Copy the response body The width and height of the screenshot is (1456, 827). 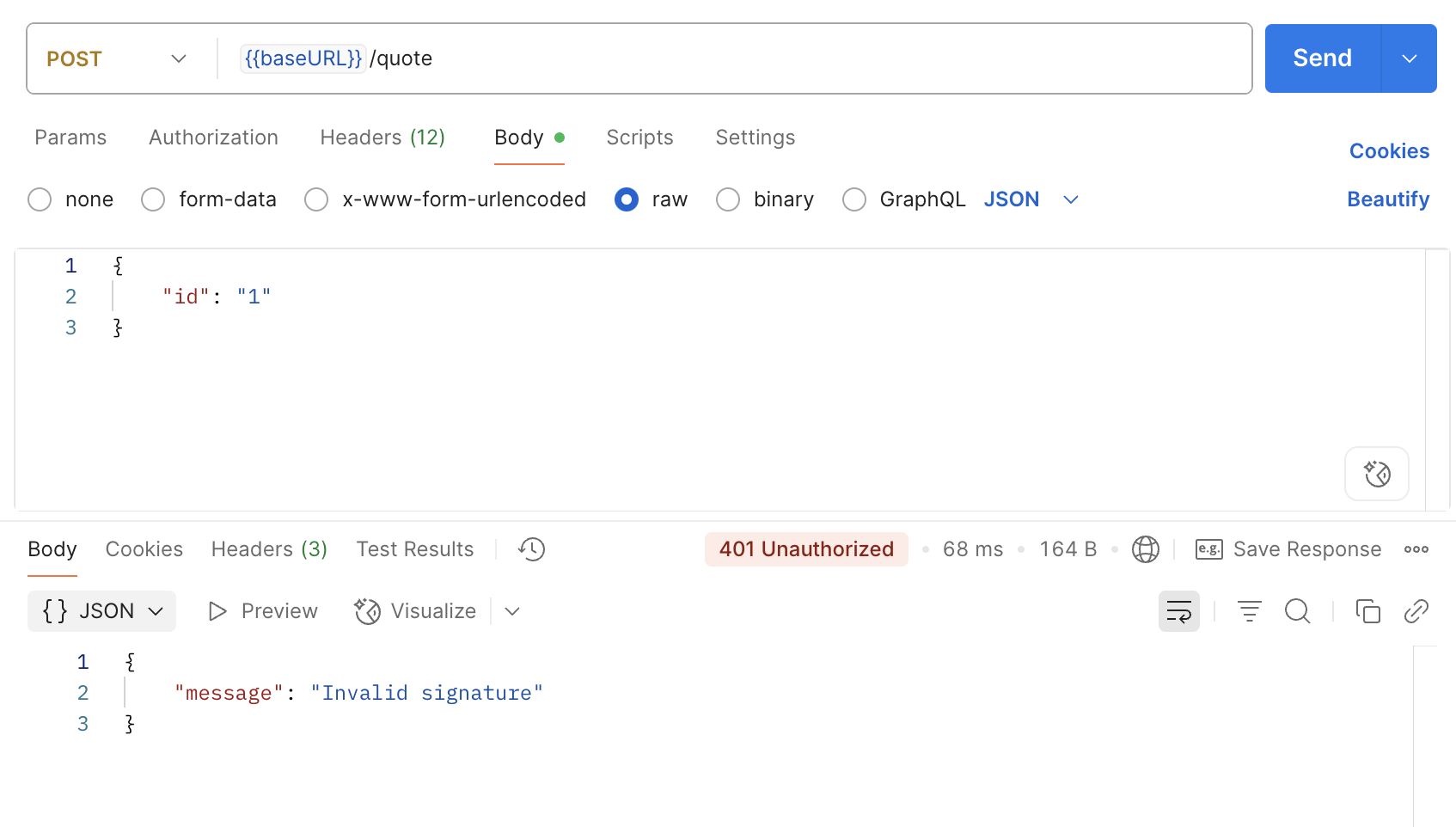(1367, 611)
